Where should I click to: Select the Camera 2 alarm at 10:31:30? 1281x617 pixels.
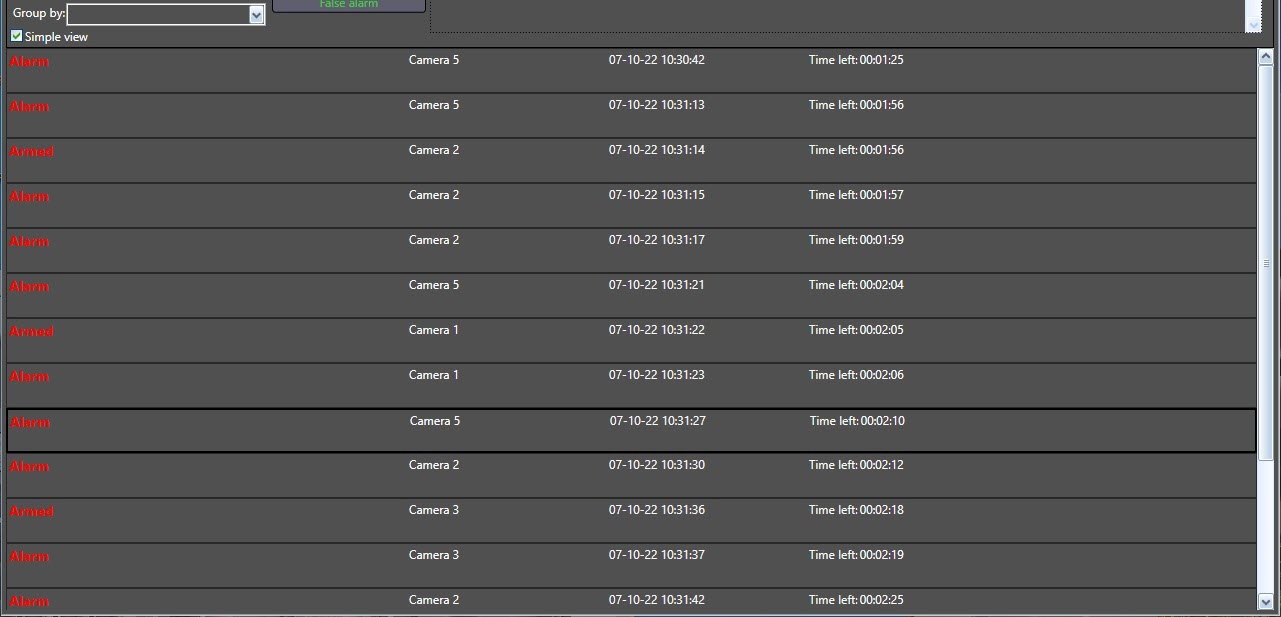tap(631, 475)
